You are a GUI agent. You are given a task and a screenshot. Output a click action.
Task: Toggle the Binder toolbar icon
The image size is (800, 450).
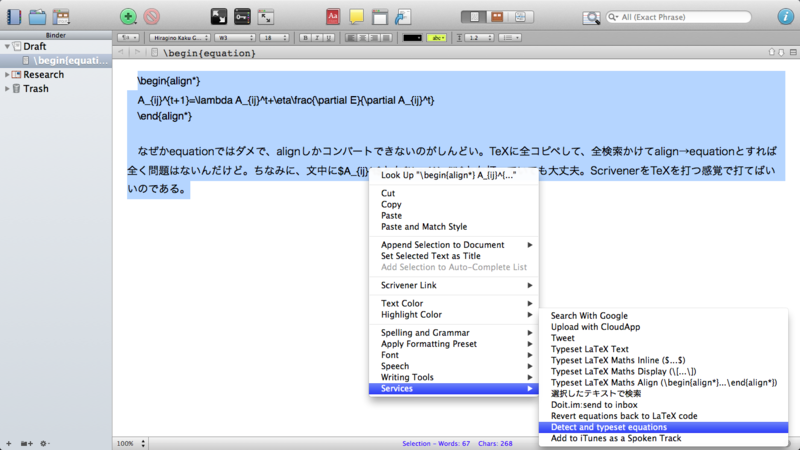click(14, 17)
